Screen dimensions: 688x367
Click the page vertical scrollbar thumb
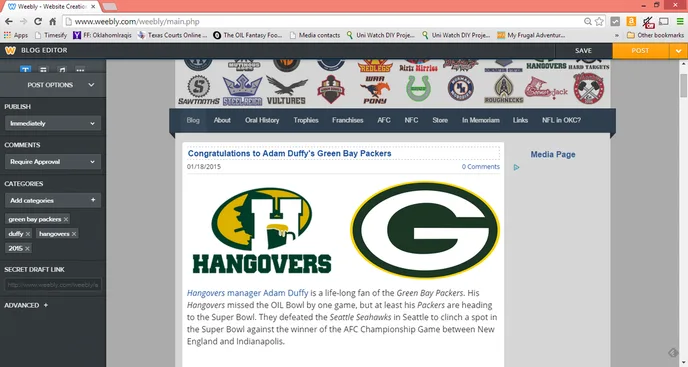click(684, 86)
